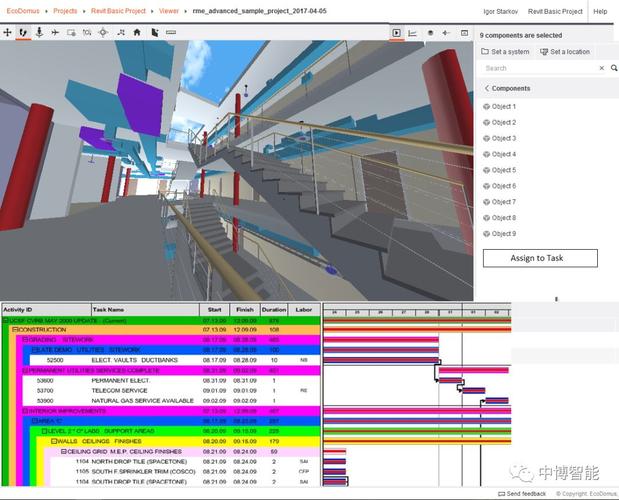Collapse the CONSTRUCTION schedule group
Screen dimensions: 619x500
[x=15, y=329]
